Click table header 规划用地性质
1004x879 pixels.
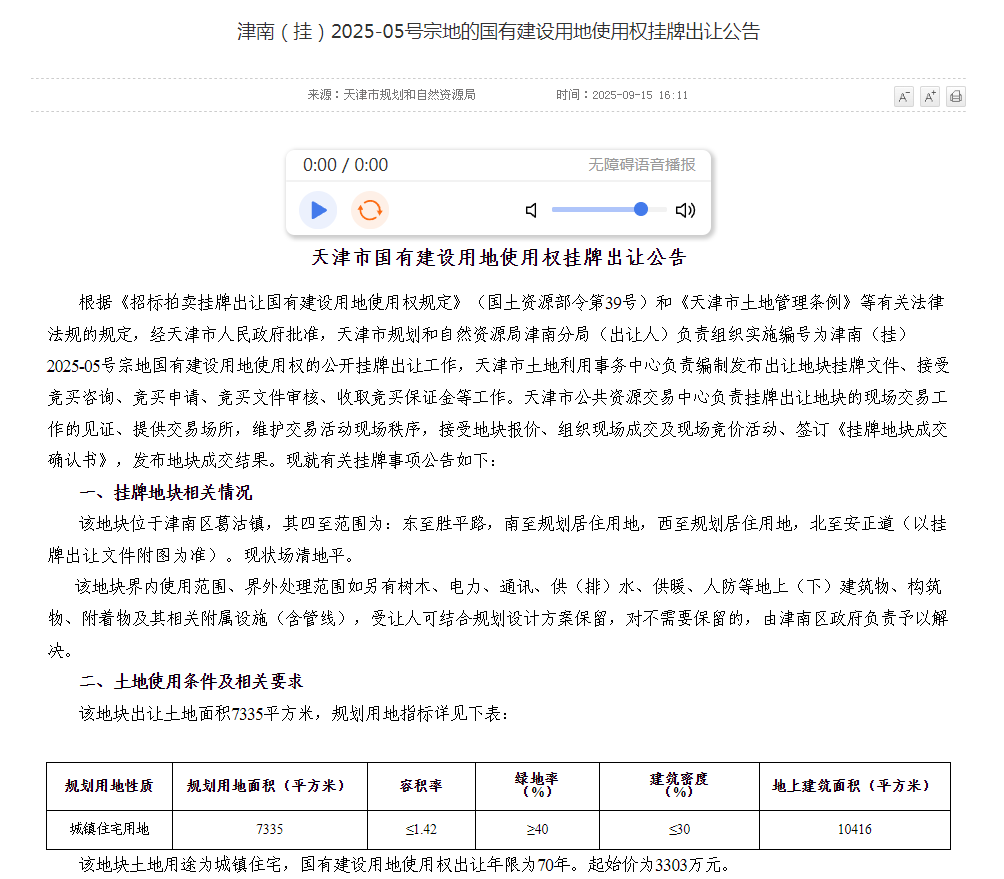tap(109, 786)
